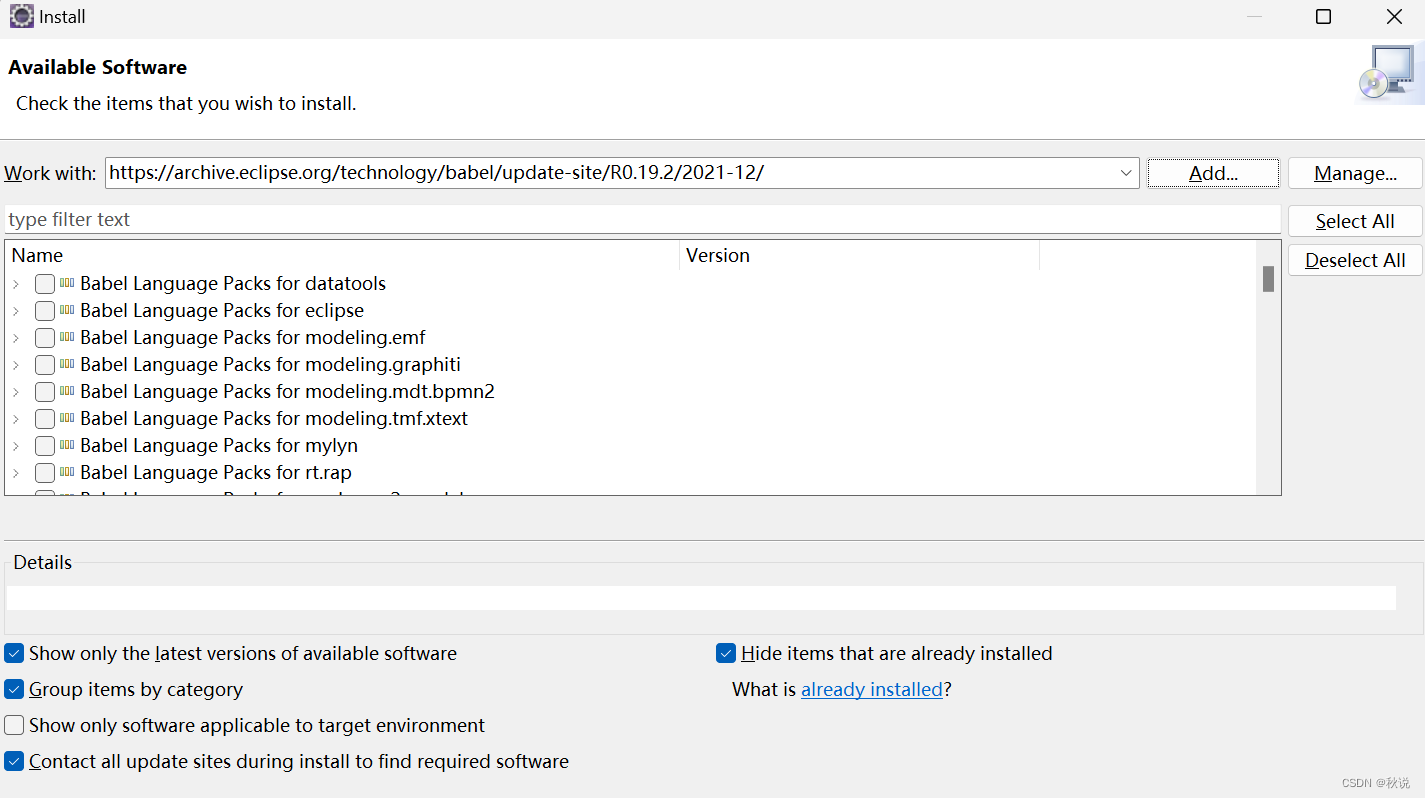
Task: Expand the datatools language packs node
Action: (x=16, y=284)
